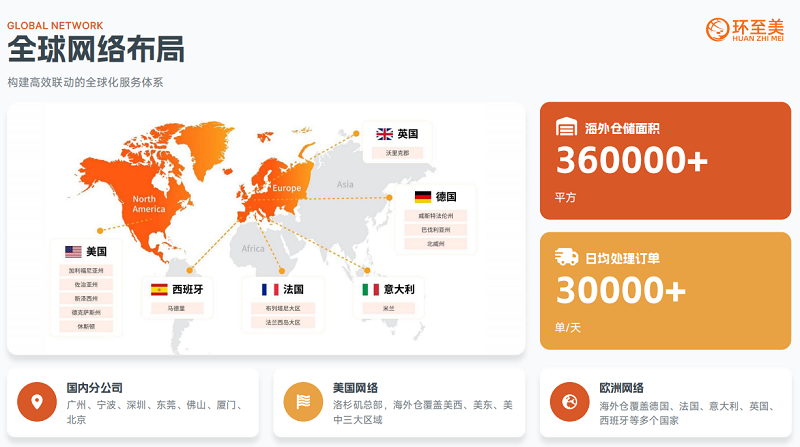Click the Europe region on map

[x=286, y=188]
